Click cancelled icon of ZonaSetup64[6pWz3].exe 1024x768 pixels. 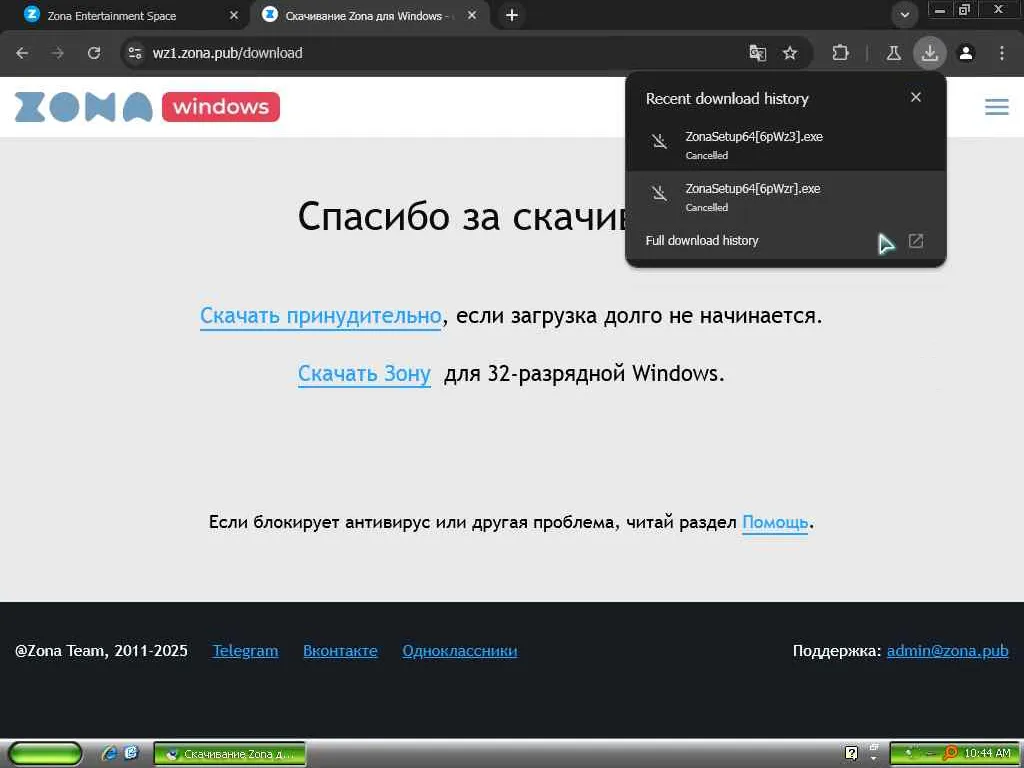(x=660, y=141)
